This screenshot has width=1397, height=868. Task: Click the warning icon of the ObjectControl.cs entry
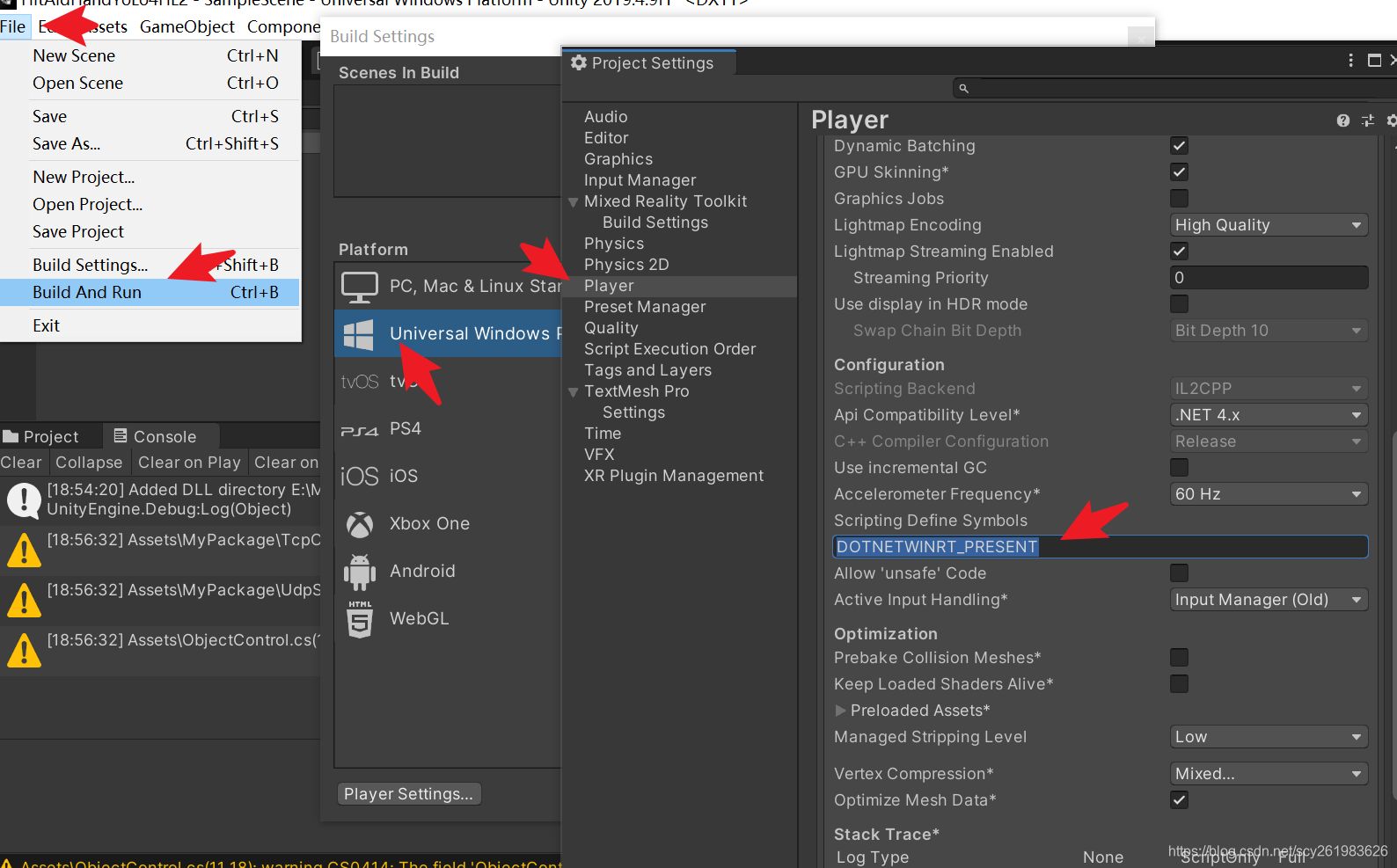point(24,651)
